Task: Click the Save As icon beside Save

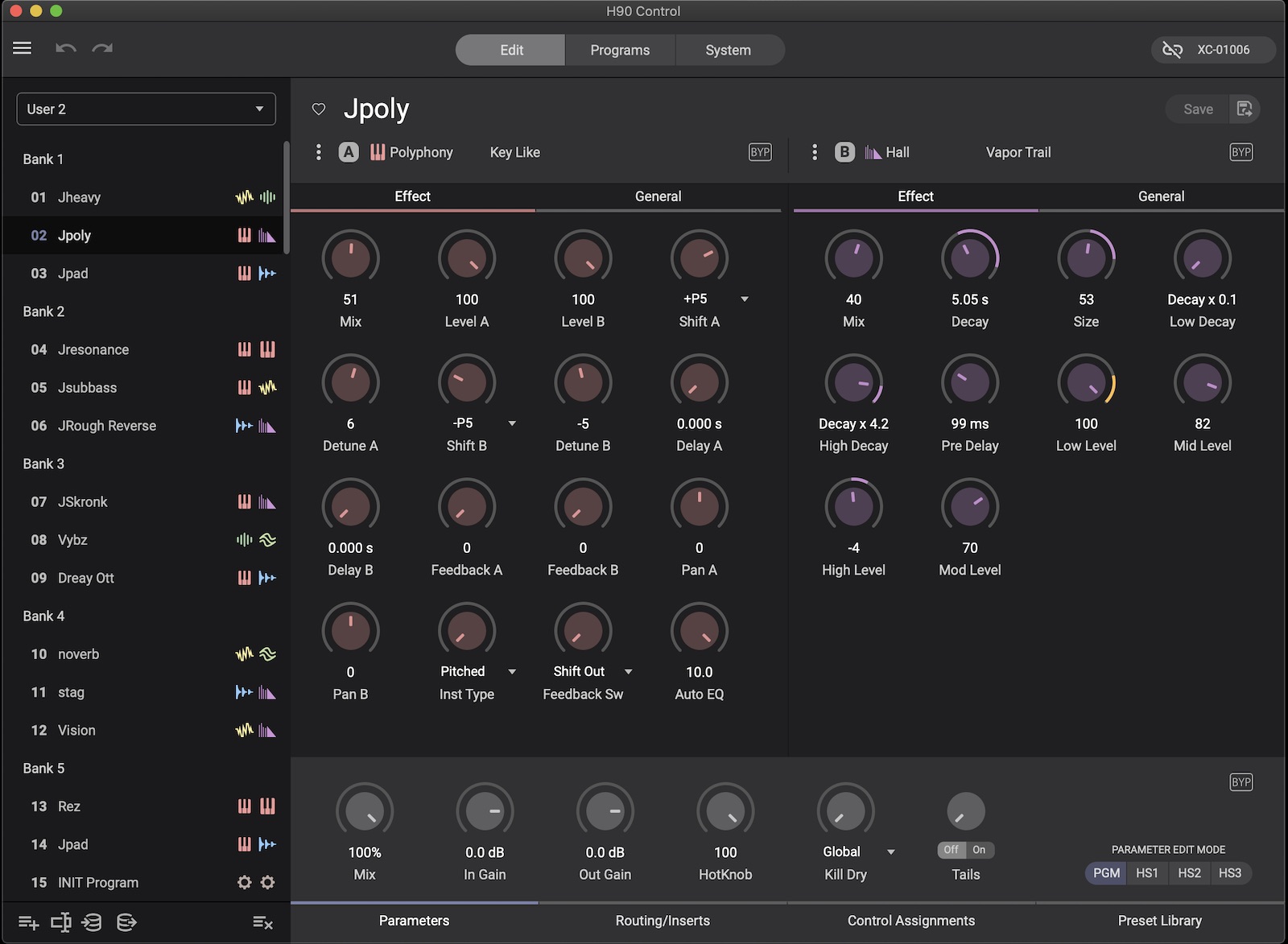Action: pos(1245,109)
